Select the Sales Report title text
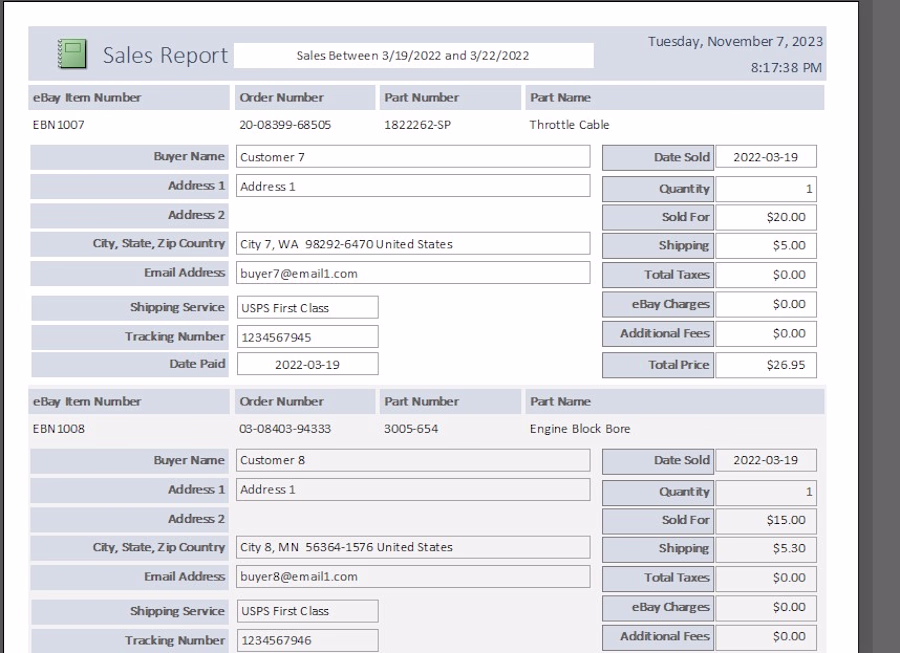 tap(165, 55)
